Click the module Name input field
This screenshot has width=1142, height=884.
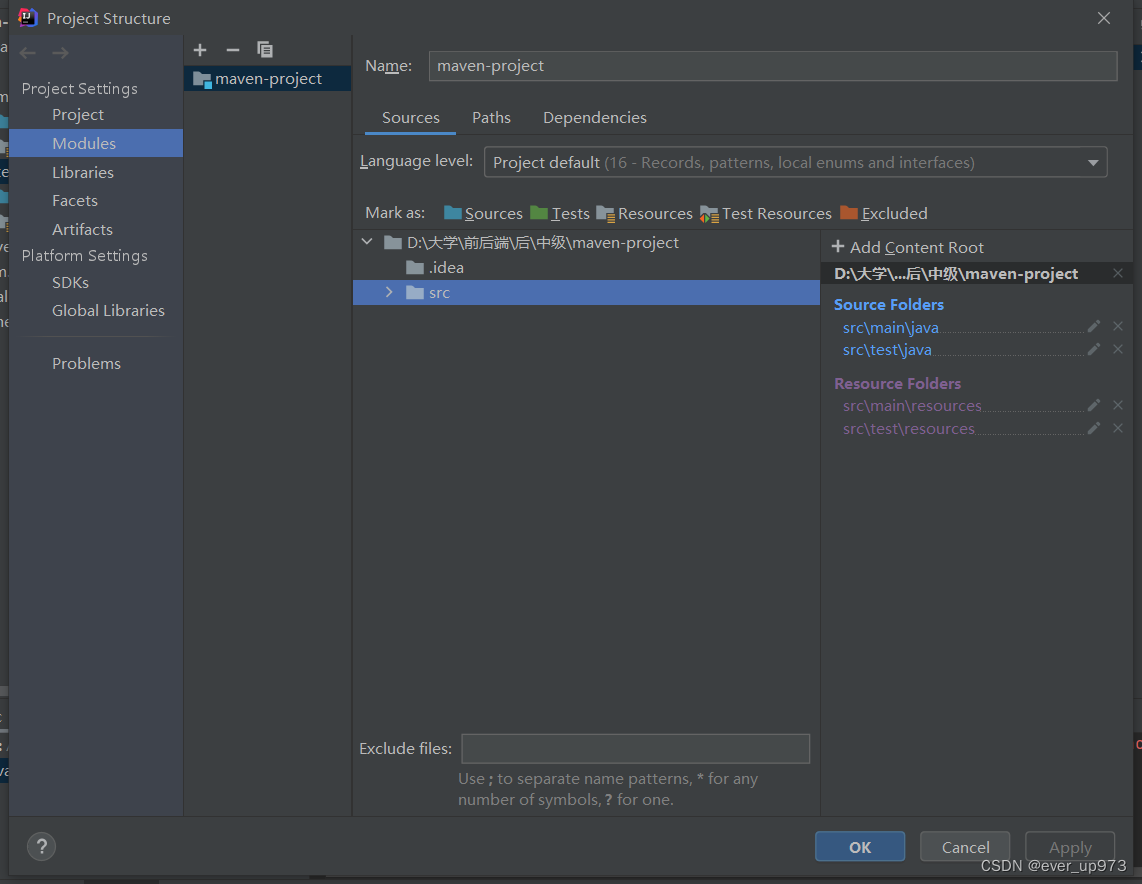click(x=773, y=66)
